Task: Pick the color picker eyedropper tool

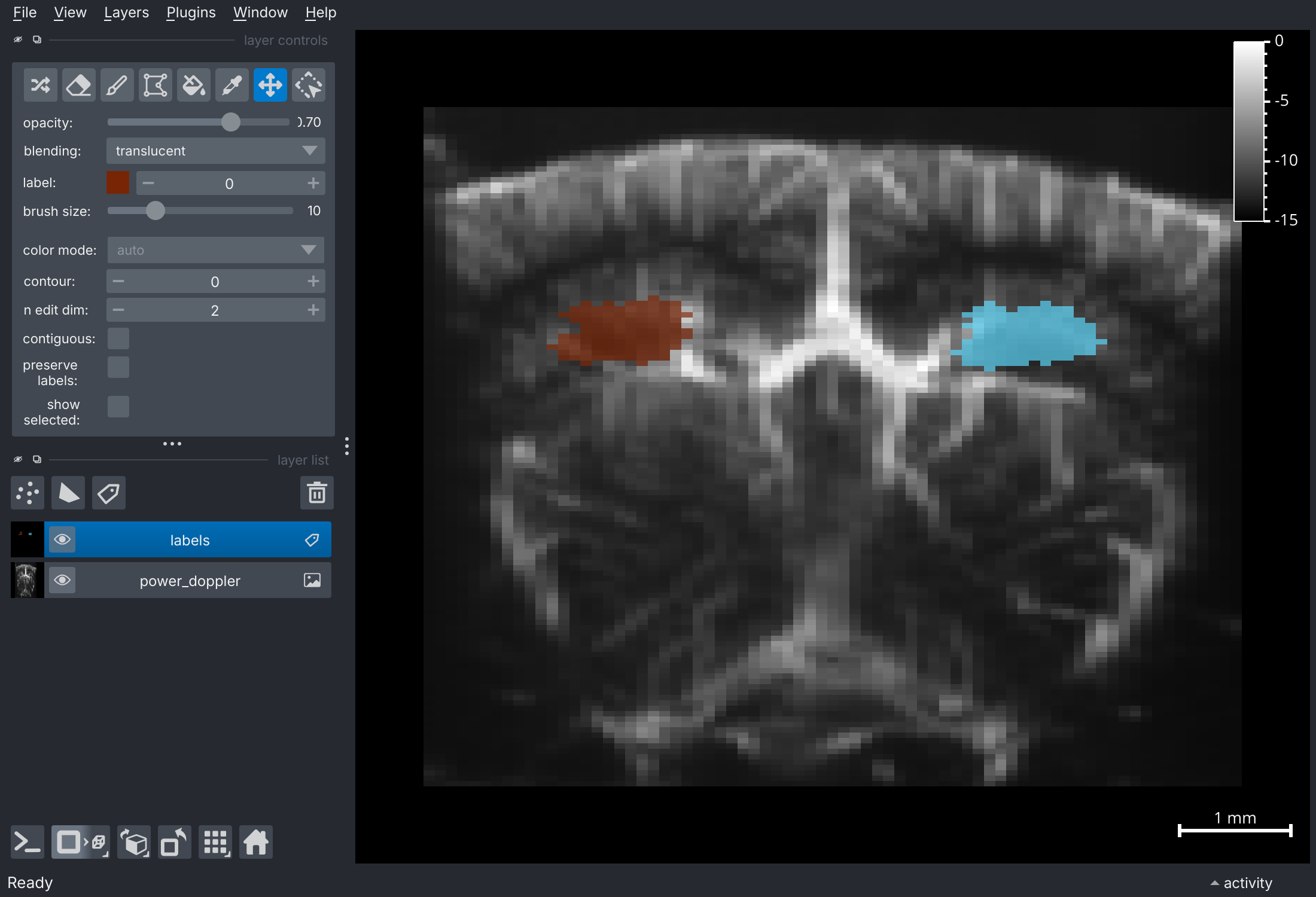Action: click(x=231, y=85)
